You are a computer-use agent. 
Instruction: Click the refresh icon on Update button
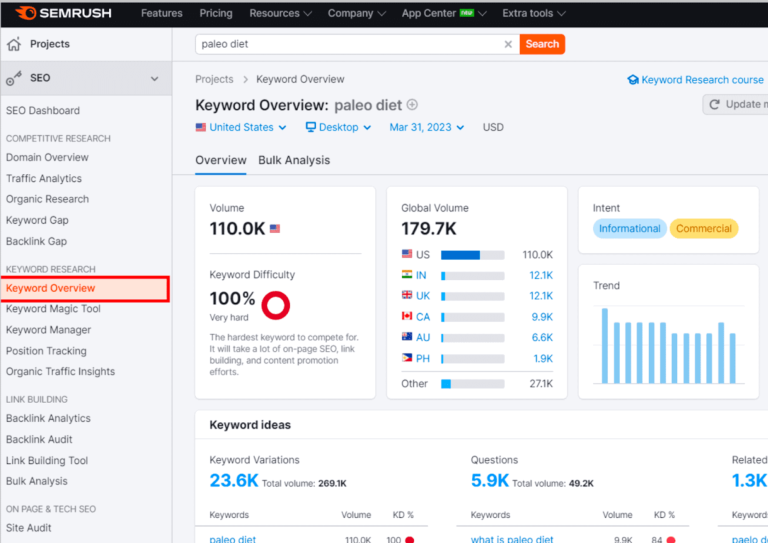[x=715, y=104]
